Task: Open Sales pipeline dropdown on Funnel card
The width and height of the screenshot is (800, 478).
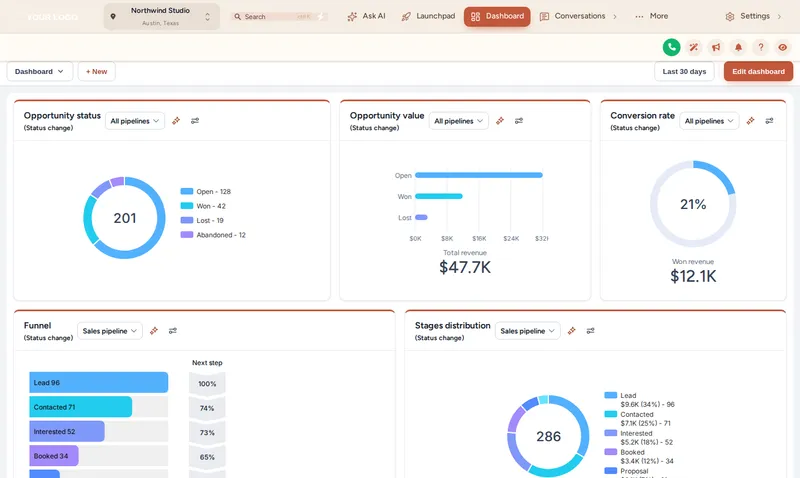Action: (x=110, y=331)
